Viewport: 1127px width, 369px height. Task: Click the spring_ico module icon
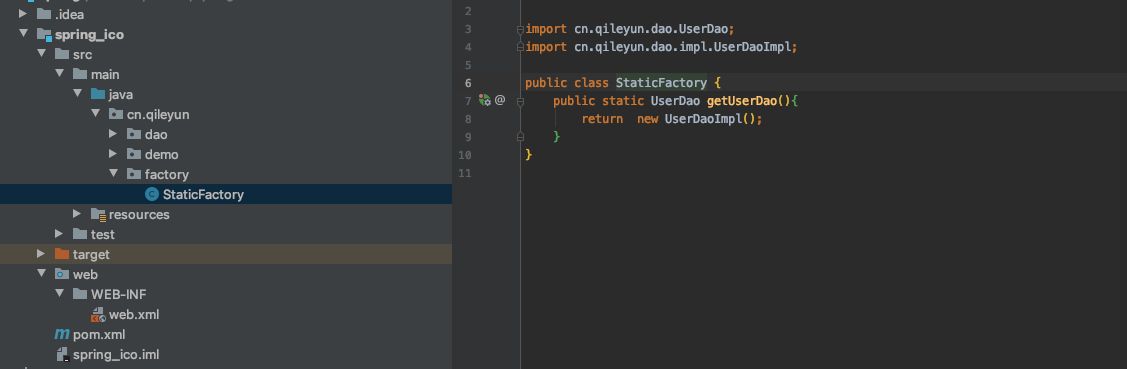click(44, 34)
